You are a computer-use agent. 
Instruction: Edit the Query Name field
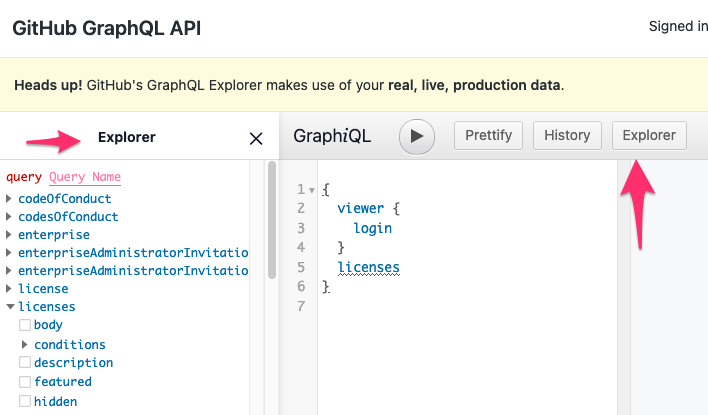click(85, 177)
